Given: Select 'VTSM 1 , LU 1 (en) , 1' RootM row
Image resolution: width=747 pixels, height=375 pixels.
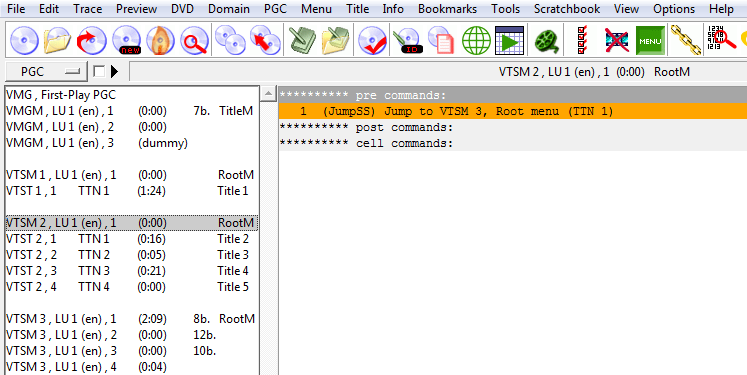Looking at the screenshot, I should tap(132, 175).
